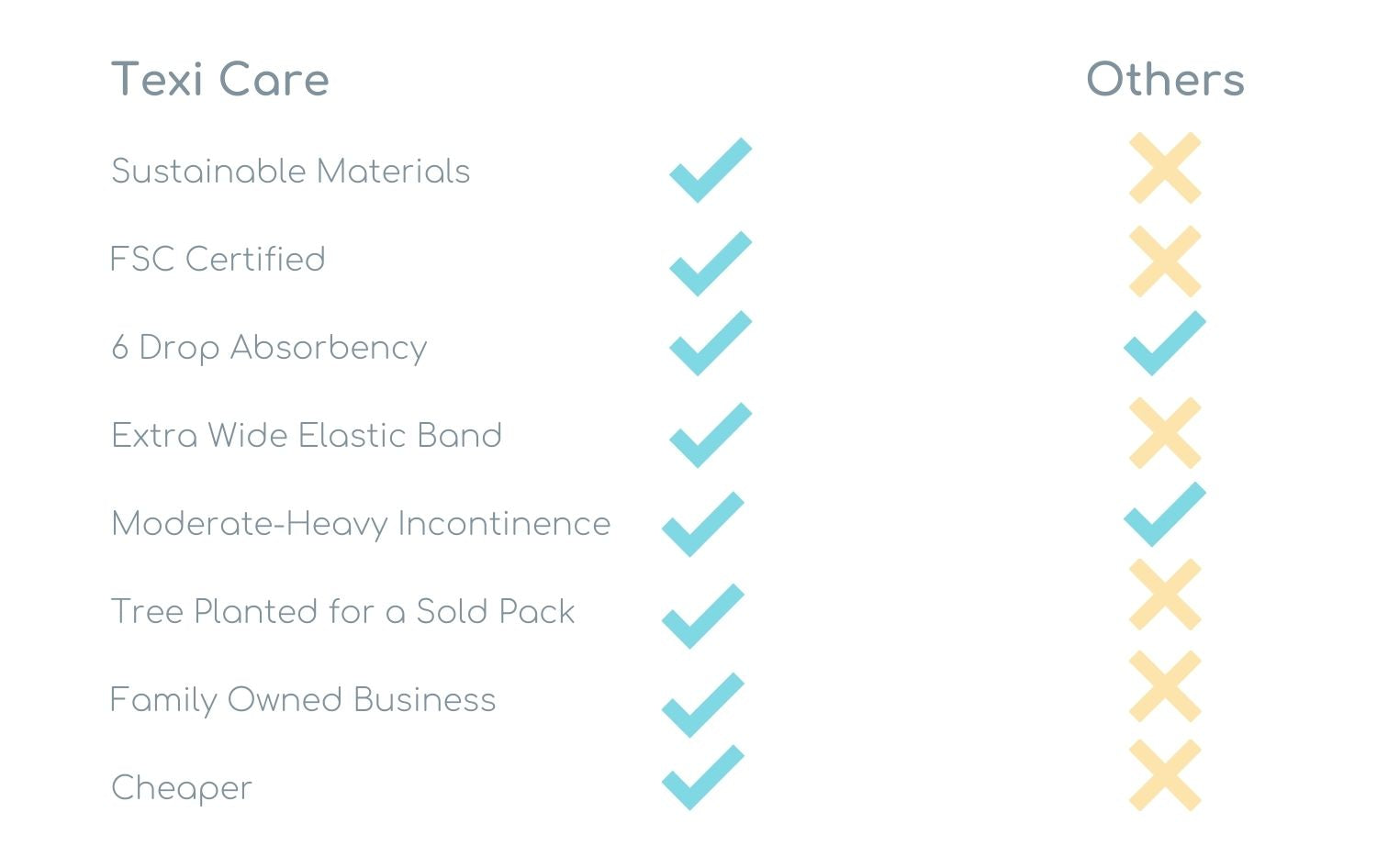Viewport: 1377px width, 868px height.
Task: Click Others cross for Family Owned Business
Action: [x=1165, y=686]
